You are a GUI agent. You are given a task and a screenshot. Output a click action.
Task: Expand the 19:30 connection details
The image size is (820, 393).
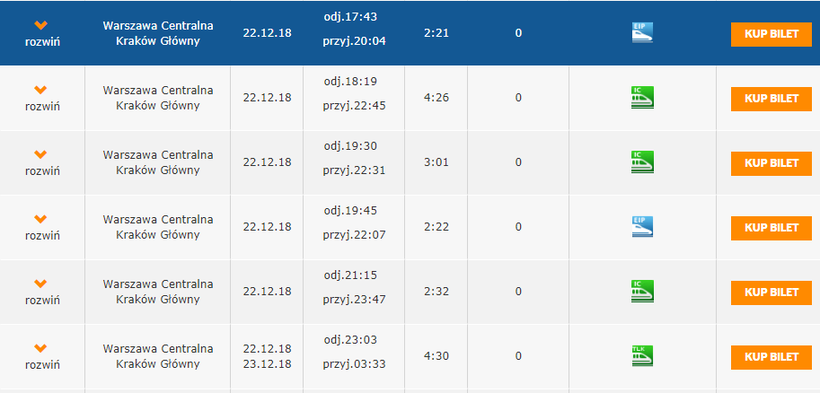pos(42,163)
